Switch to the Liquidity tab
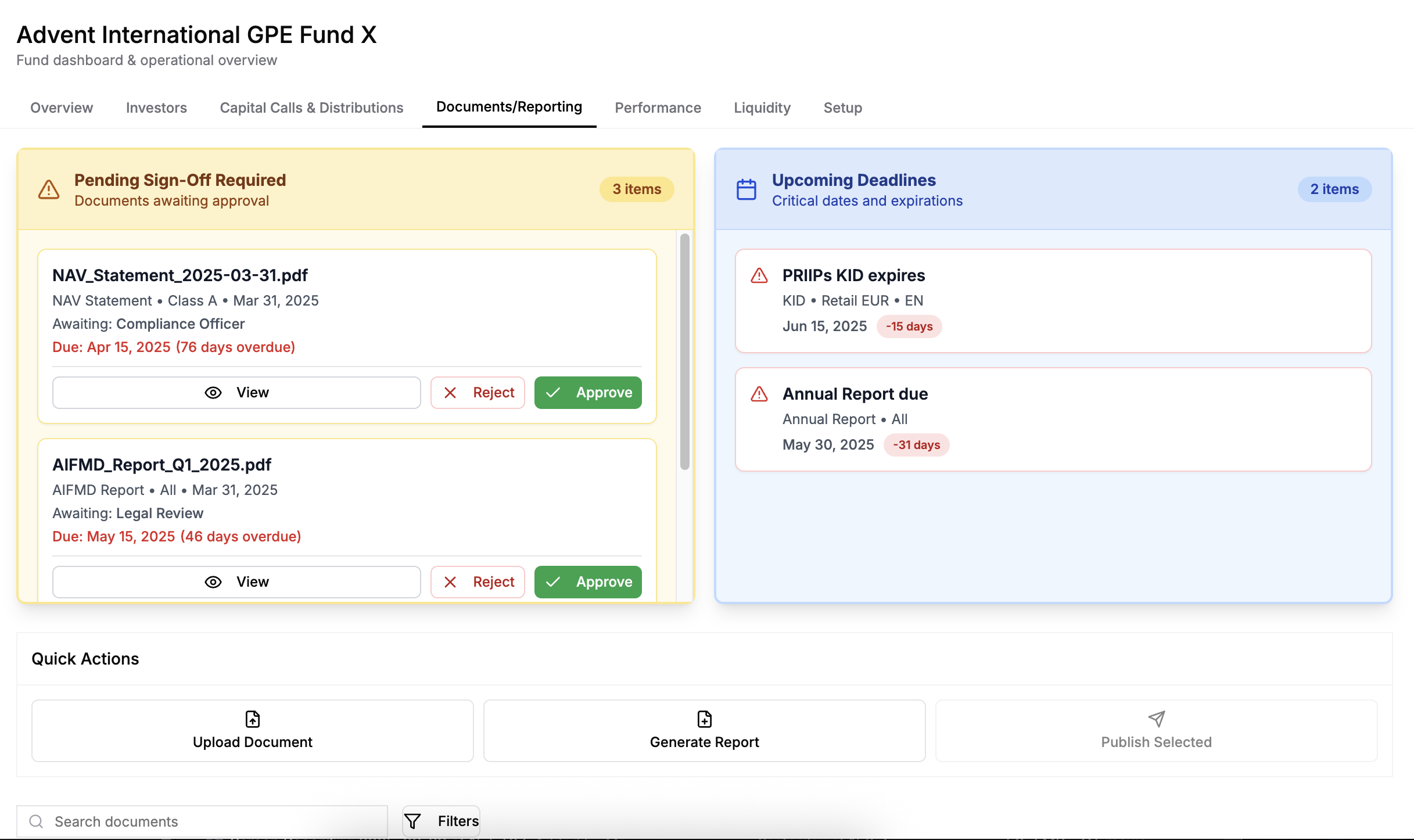Viewport: 1414px width, 840px height. point(762,107)
